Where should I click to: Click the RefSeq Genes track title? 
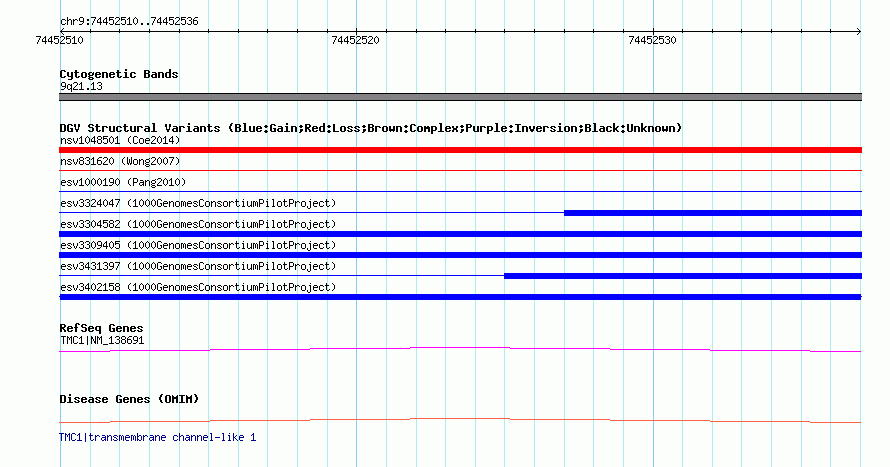tap(101, 328)
